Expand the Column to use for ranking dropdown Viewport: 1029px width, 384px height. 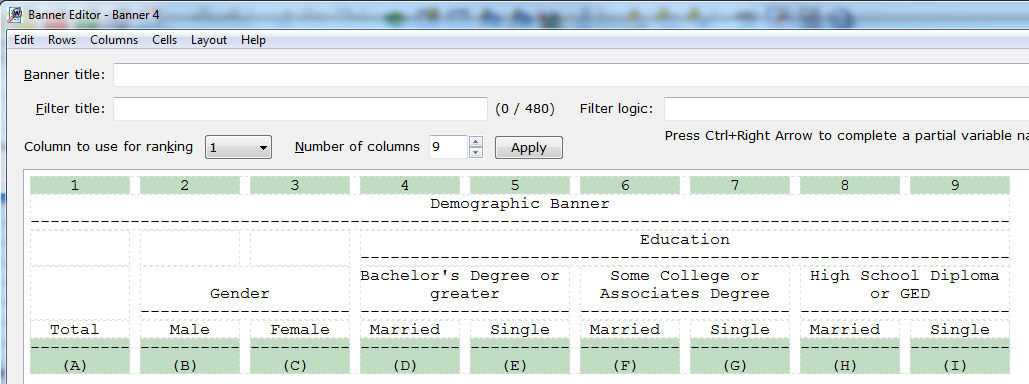(238, 148)
